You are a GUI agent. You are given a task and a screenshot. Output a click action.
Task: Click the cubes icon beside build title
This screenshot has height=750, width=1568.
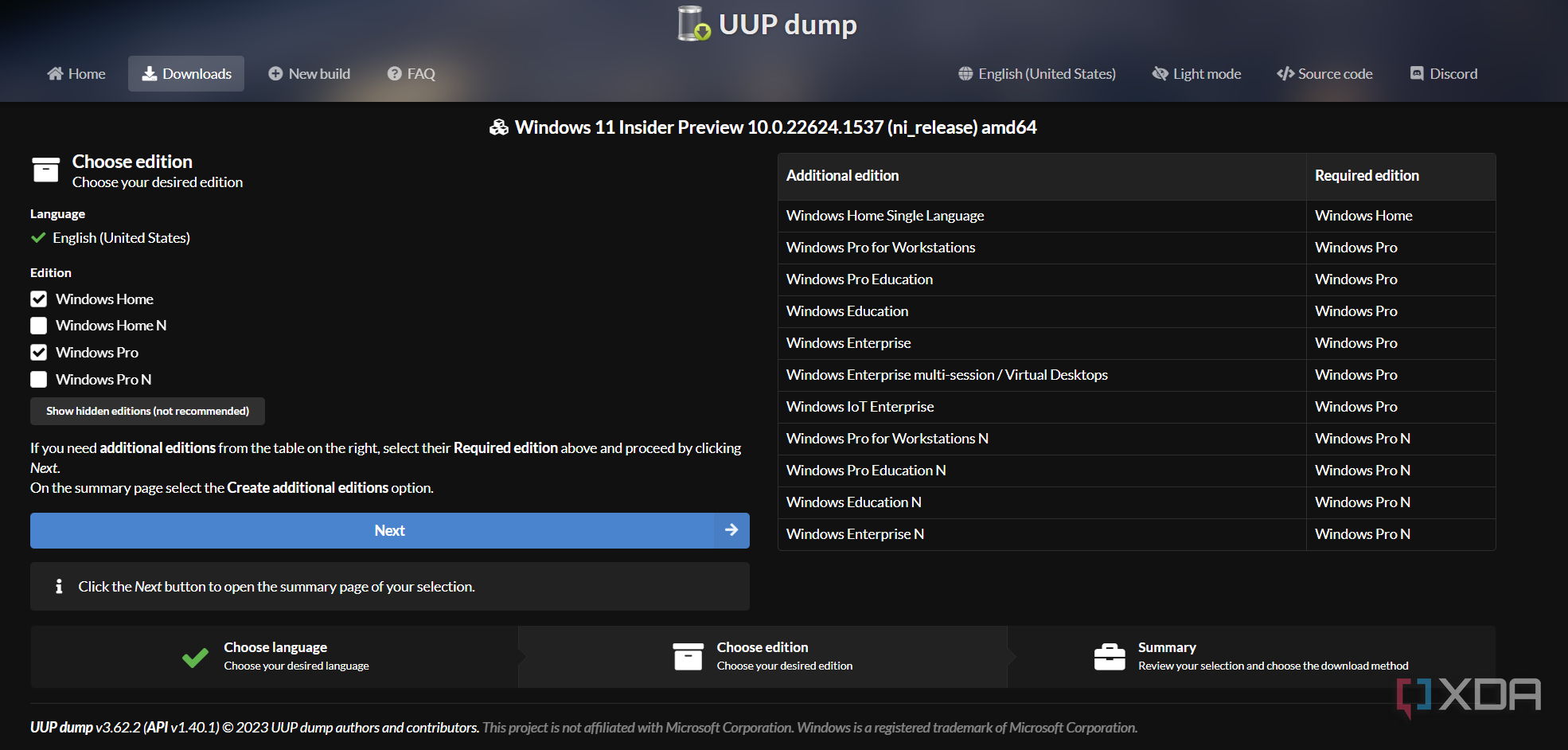(x=499, y=127)
